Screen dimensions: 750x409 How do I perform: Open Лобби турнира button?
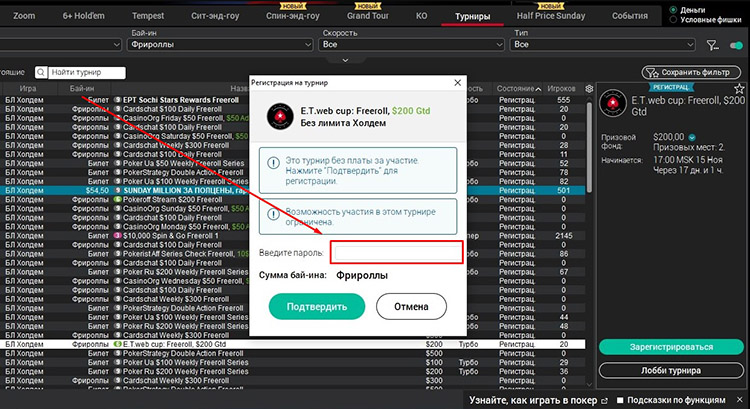pos(671,371)
